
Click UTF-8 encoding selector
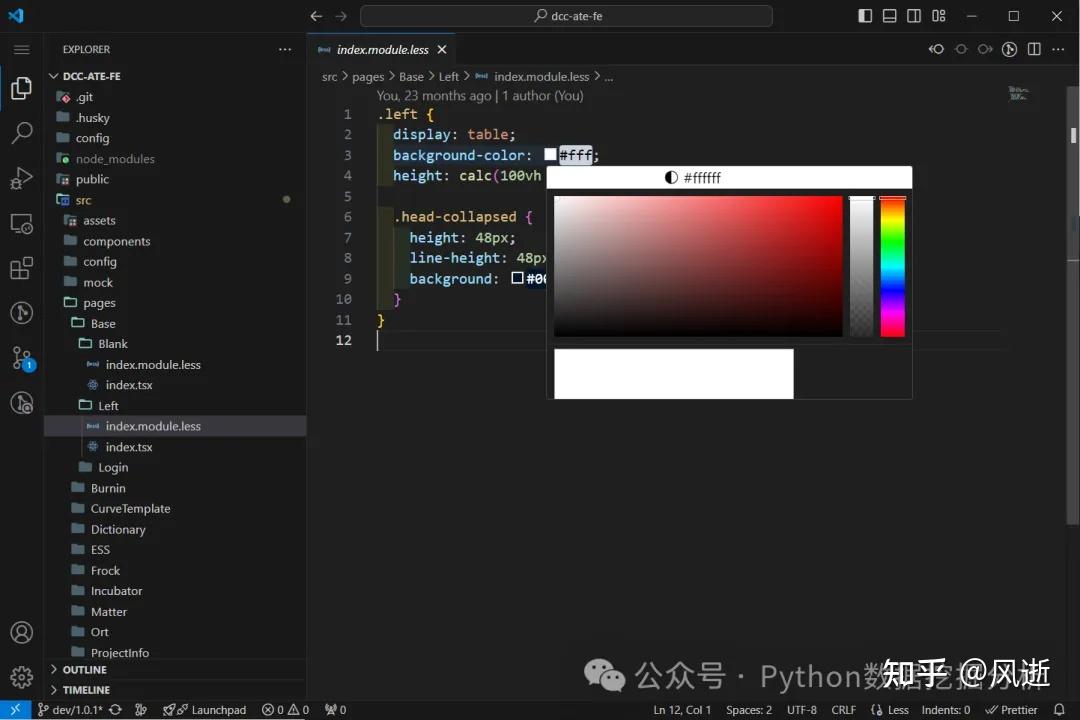[x=802, y=710]
